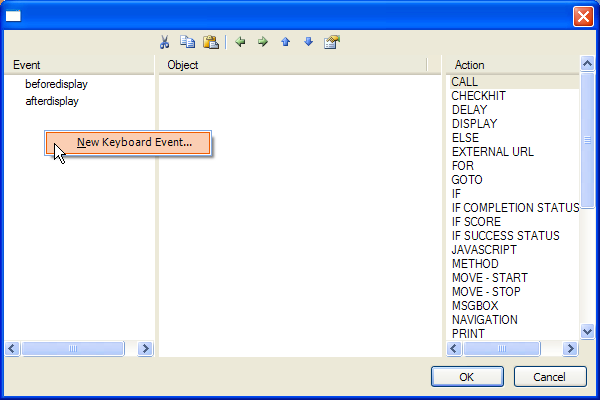
Task: Click the green left arrow icon
Action: click(x=240, y=42)
